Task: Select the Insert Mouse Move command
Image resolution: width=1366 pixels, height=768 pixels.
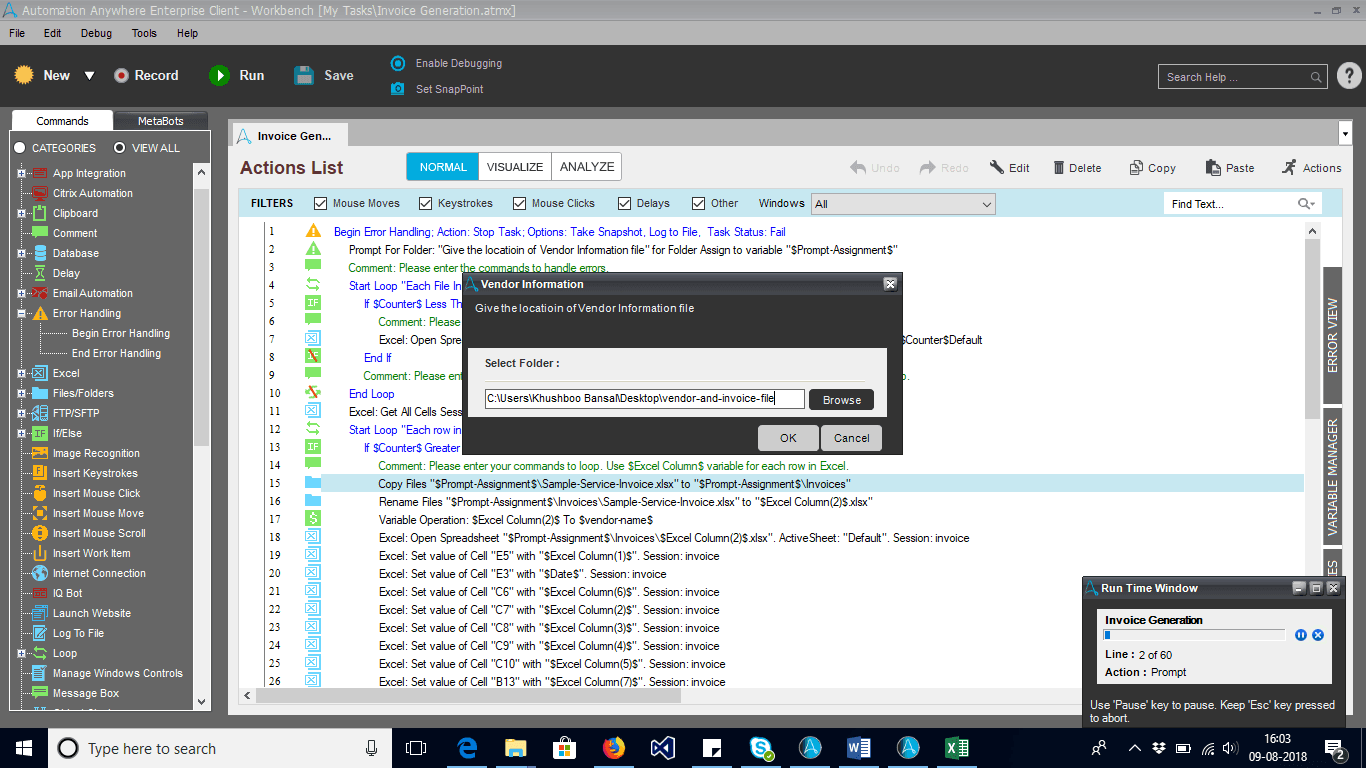Action: coord(98,513)
